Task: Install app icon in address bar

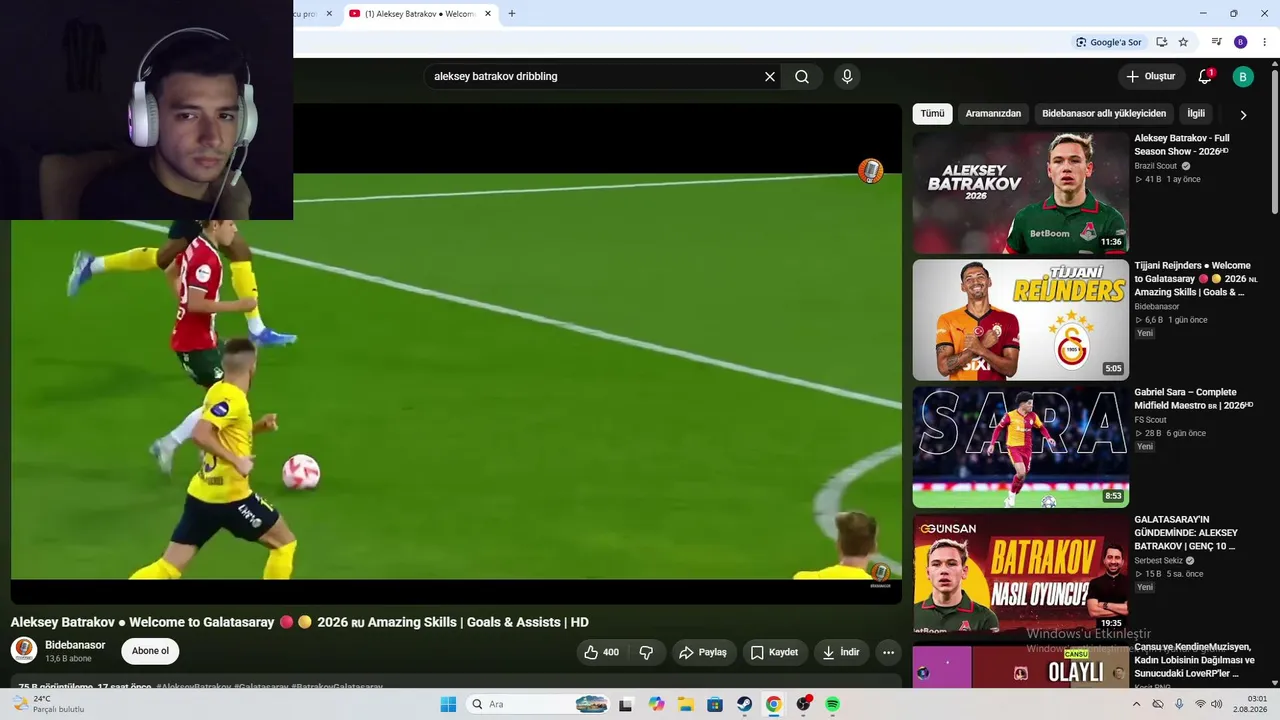Action: coord(1161,42)
